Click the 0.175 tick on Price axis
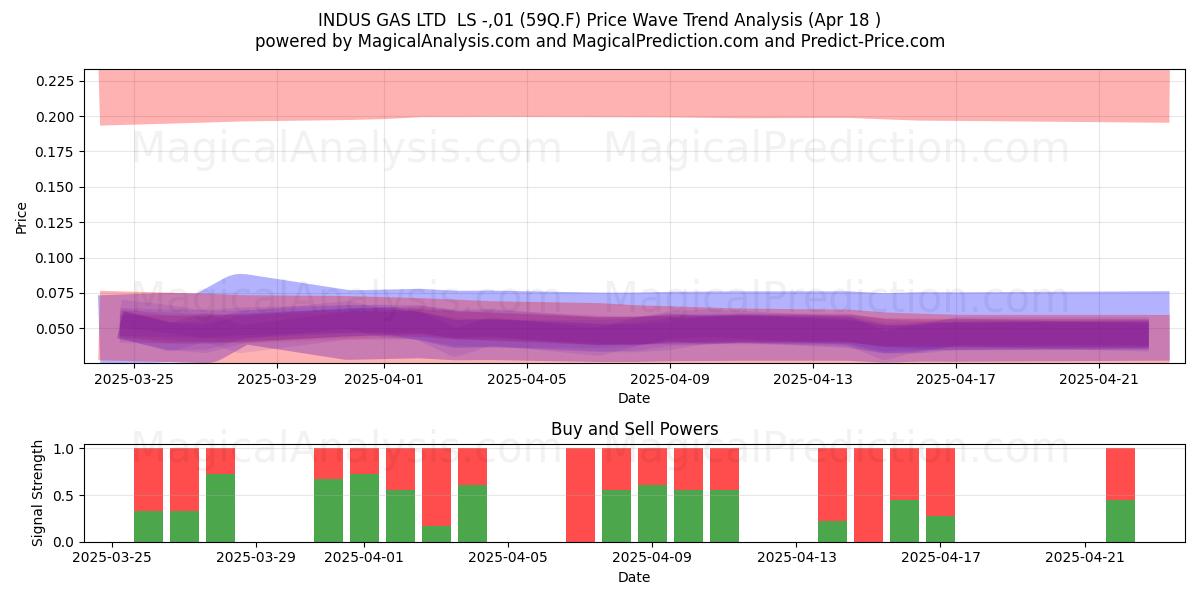This screenshot has height=600, width=1200. click(x=56, y=152)
